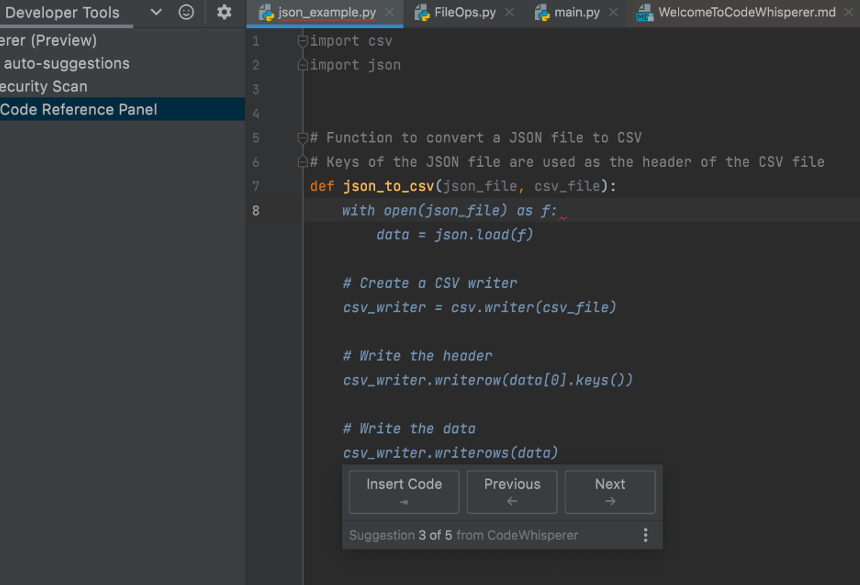Collapse the comment block at line 5
Image resolution: width=860 pixels, height=585 pixels.
point(303,138)
